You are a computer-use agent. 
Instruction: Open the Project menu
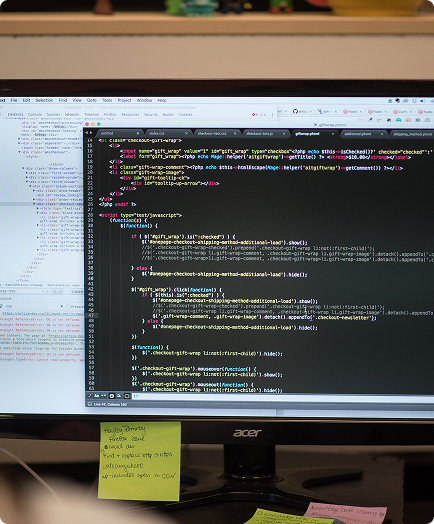coord(124,100)
